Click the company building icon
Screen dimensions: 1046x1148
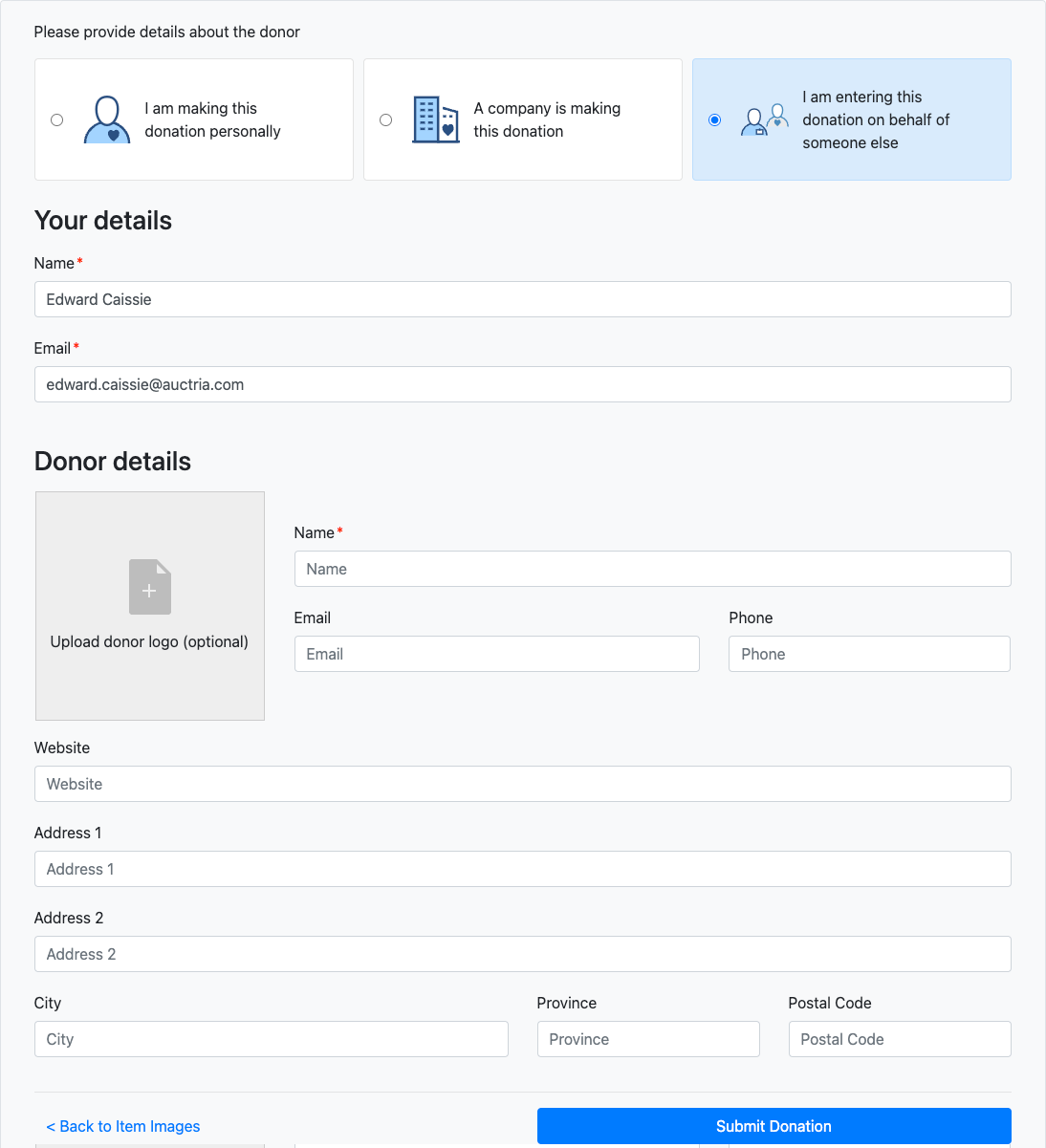click(x=435, y=119)
